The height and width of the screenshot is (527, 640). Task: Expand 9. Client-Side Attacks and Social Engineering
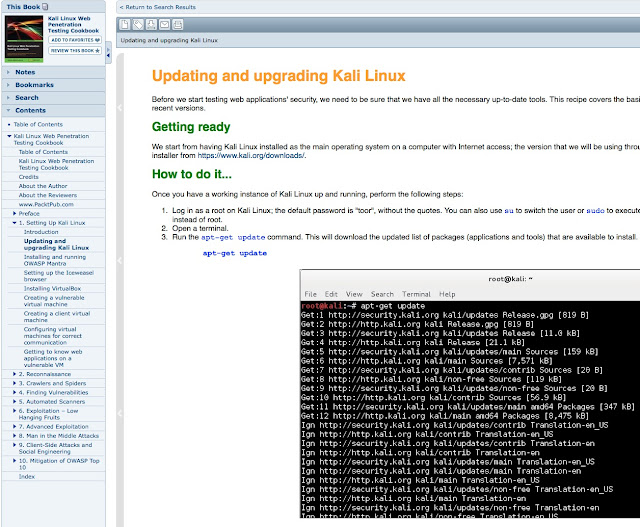14,445
